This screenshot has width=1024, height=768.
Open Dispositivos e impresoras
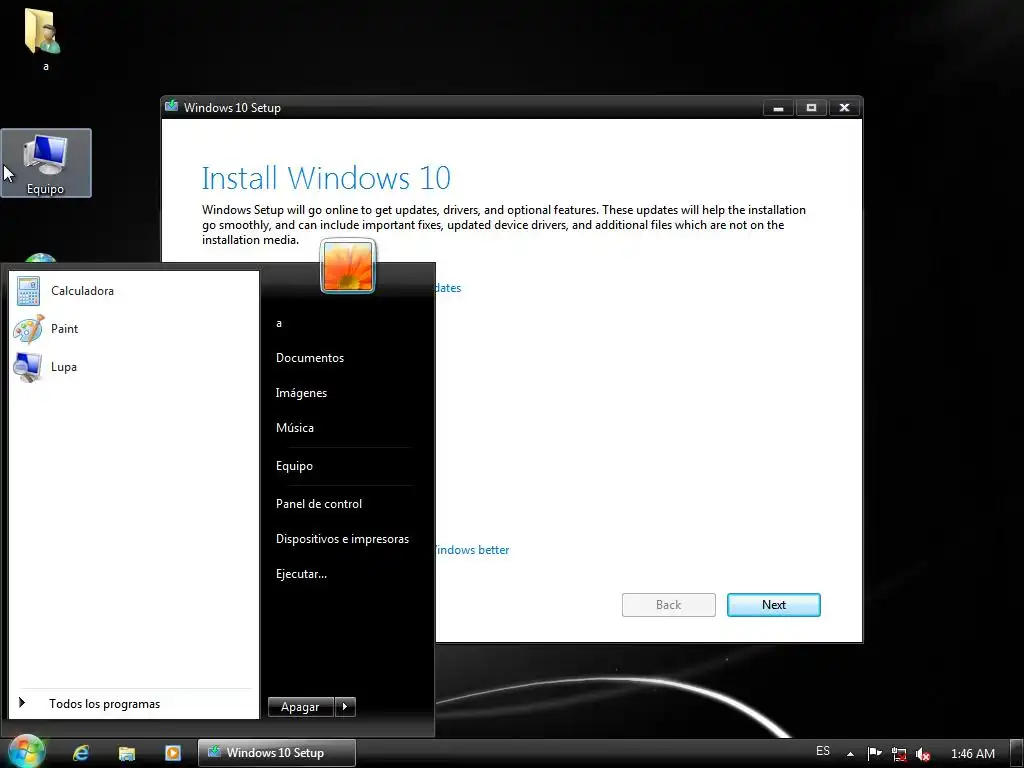[x=342, y=539]
